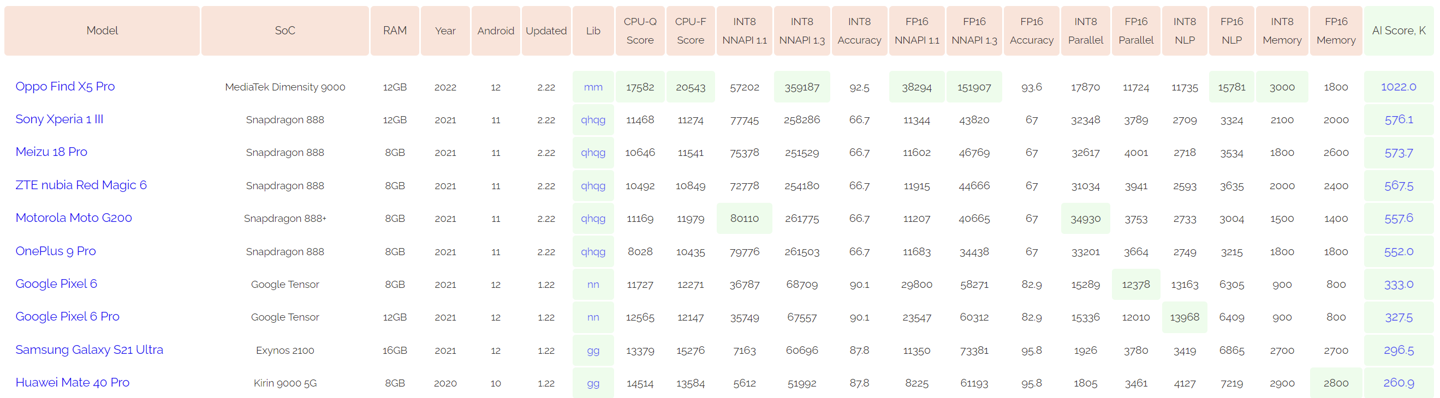Click AI score 552.0 for OnePlus

[x=1398, y=252]
